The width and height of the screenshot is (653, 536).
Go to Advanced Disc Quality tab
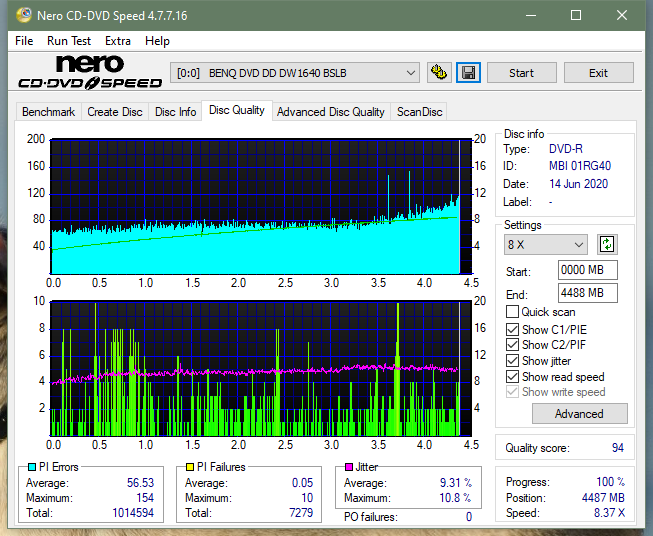pos(331,112)
